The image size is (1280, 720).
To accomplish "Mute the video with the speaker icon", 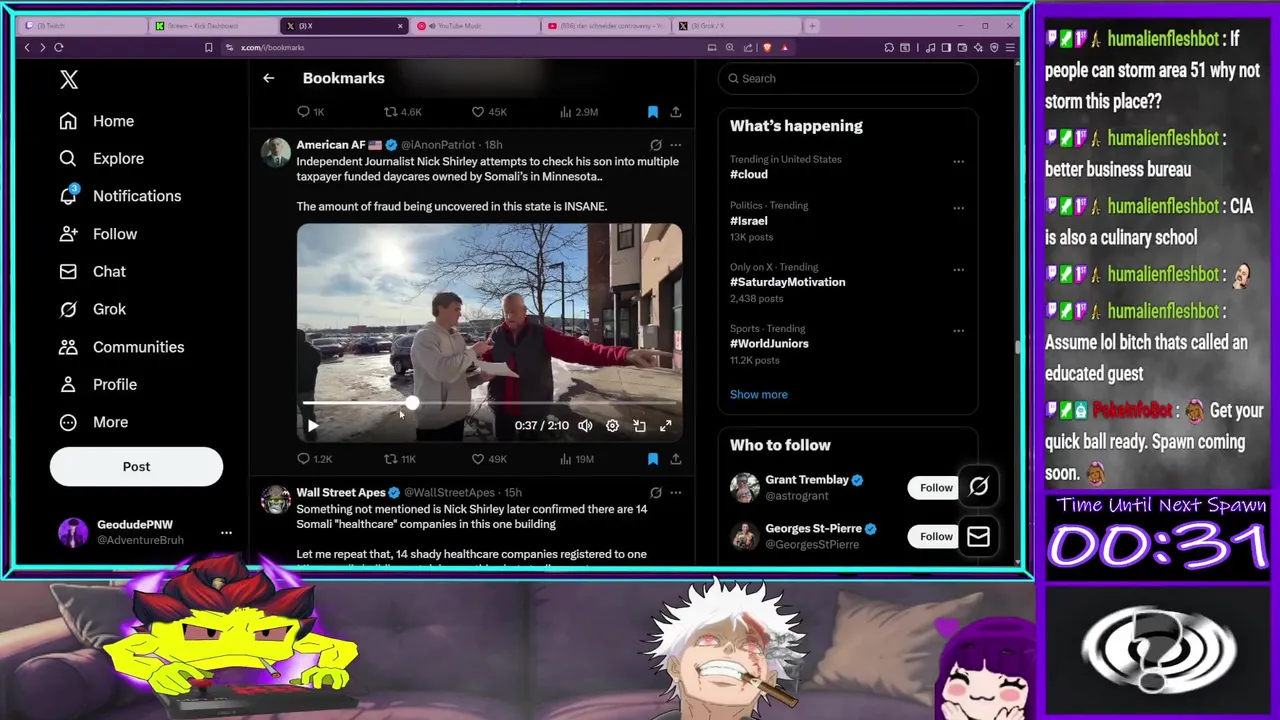I will [x=585, y=426].
